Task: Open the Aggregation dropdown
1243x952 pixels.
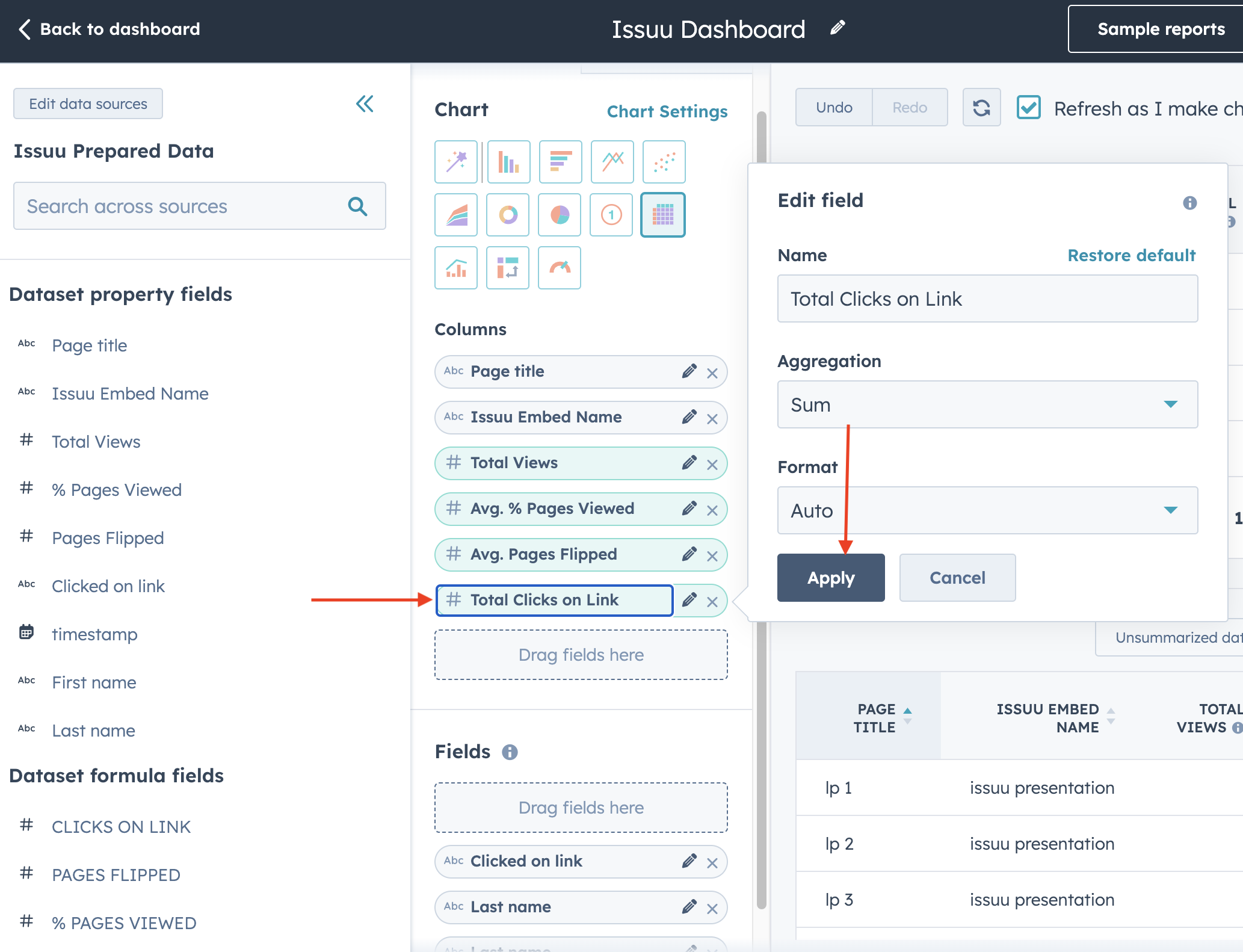Action: (987, 404)
